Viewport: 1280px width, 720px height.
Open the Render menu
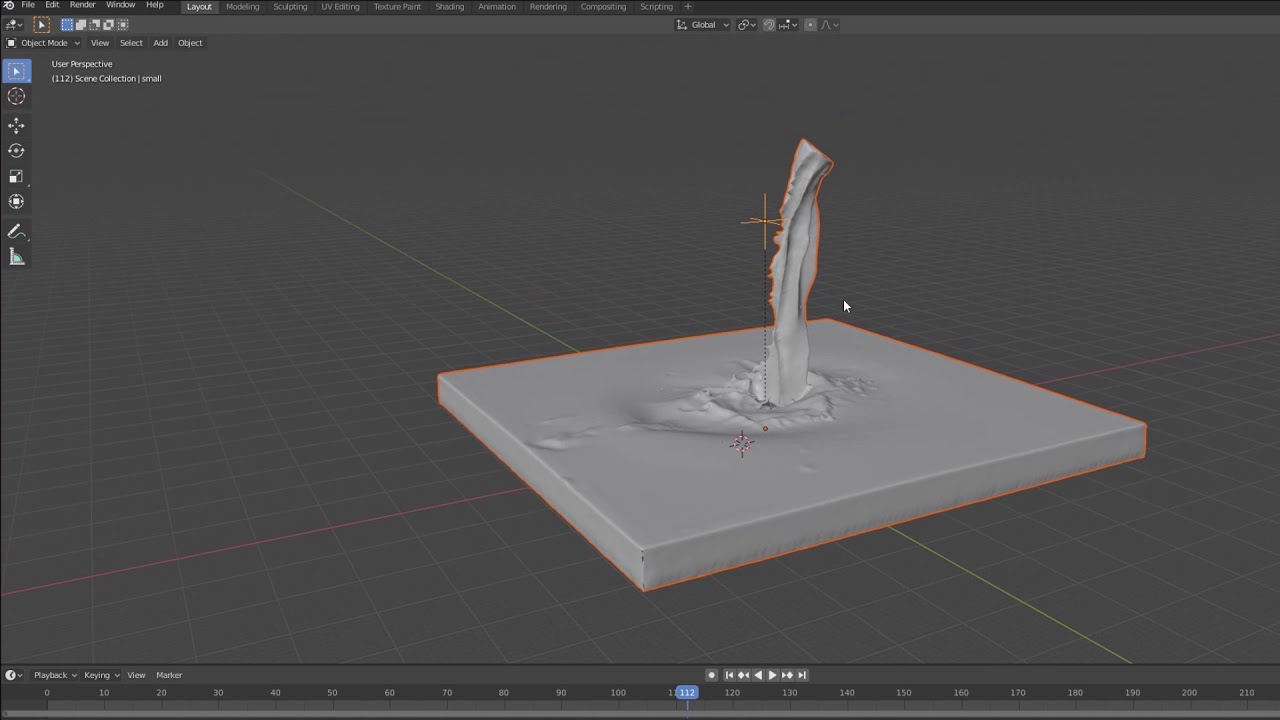point(82,6)
